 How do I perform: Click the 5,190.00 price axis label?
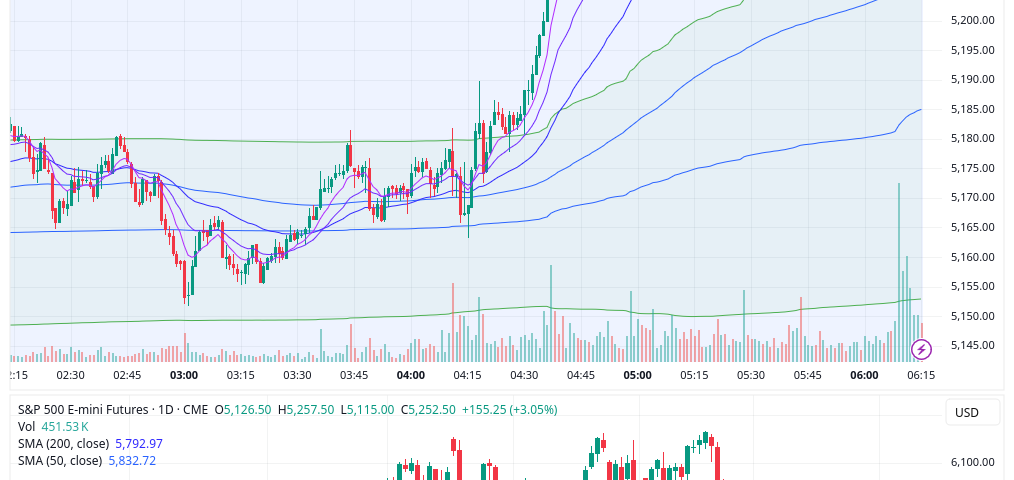click(x=973, y=79)
